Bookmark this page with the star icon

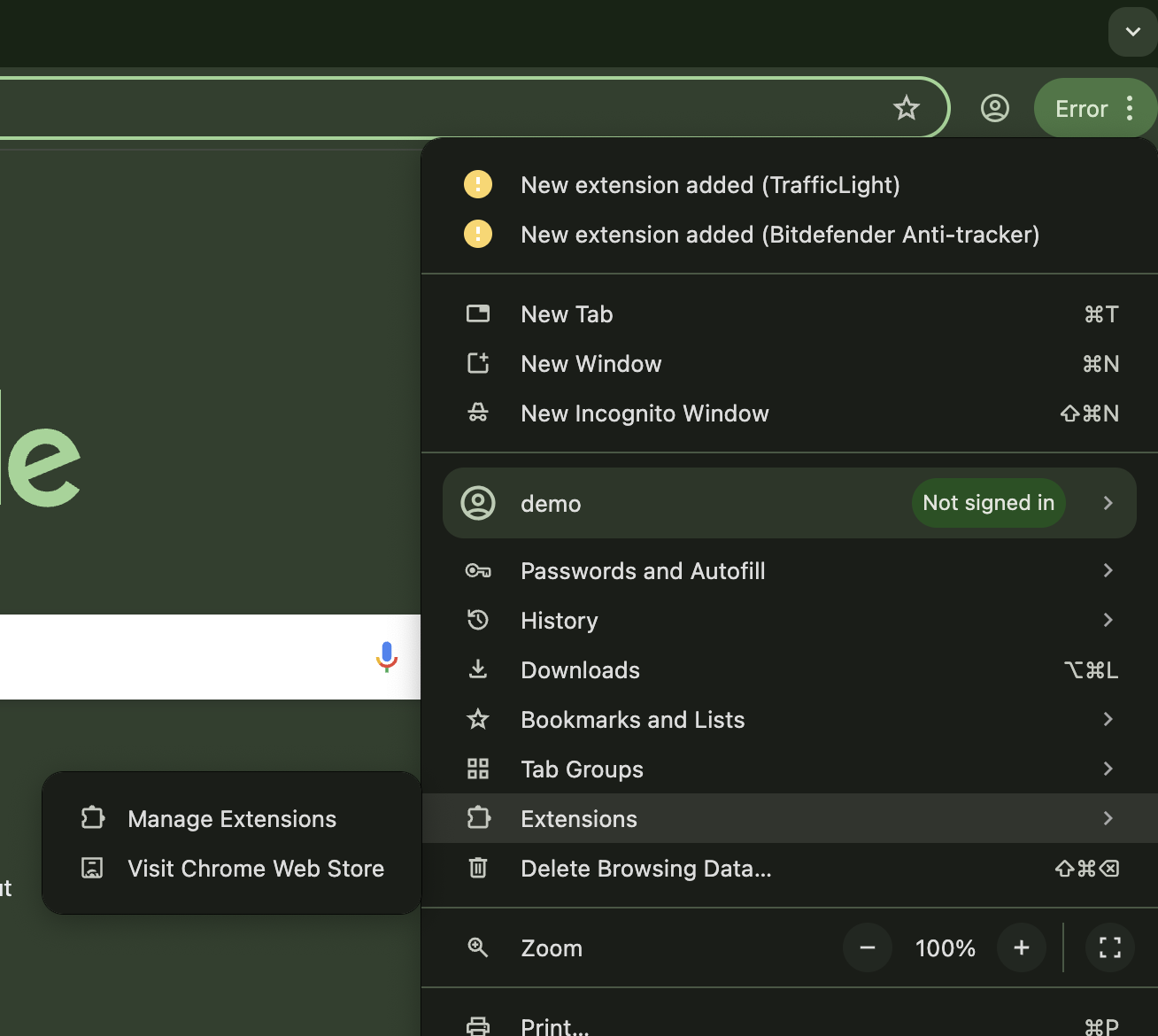(x=906, y=108)
